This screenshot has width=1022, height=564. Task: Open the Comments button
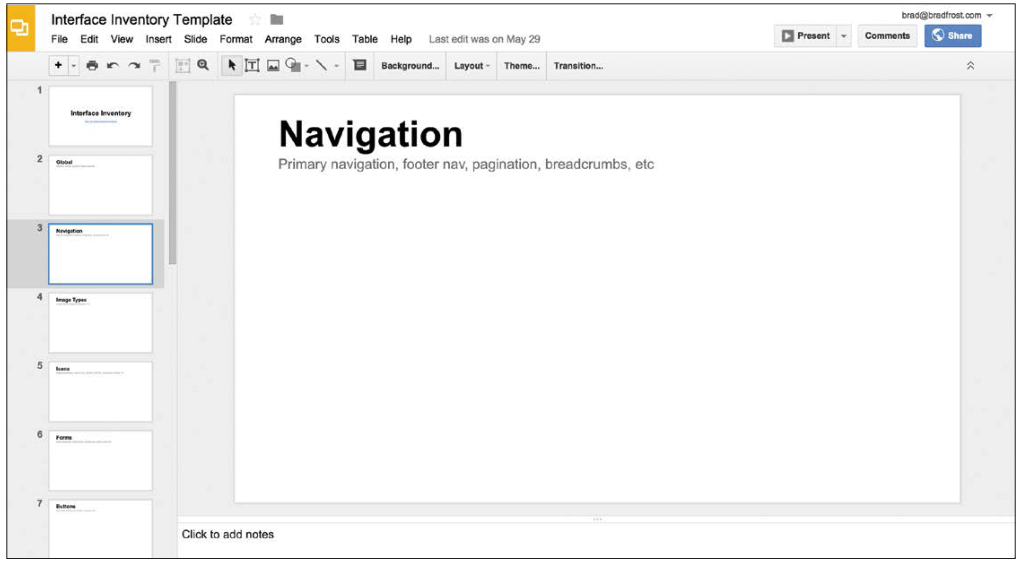point(887,36)
